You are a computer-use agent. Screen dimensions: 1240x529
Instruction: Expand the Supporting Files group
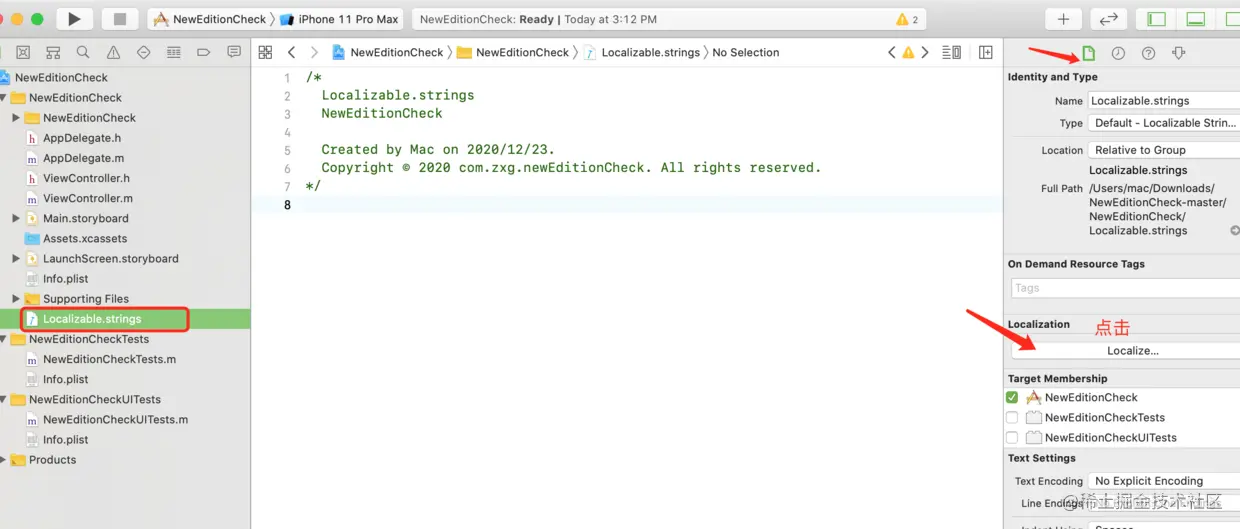(16, 298)
